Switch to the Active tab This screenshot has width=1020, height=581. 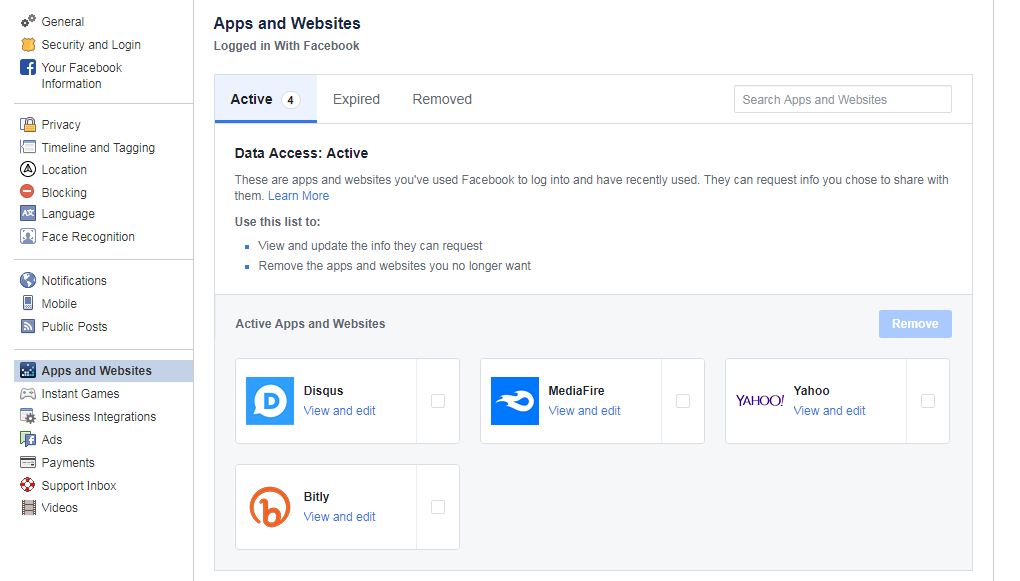click(265, 99)
